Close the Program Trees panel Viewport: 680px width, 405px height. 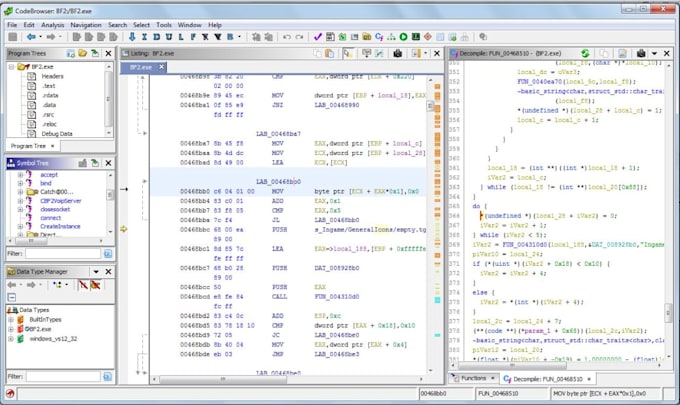[108, 53]
